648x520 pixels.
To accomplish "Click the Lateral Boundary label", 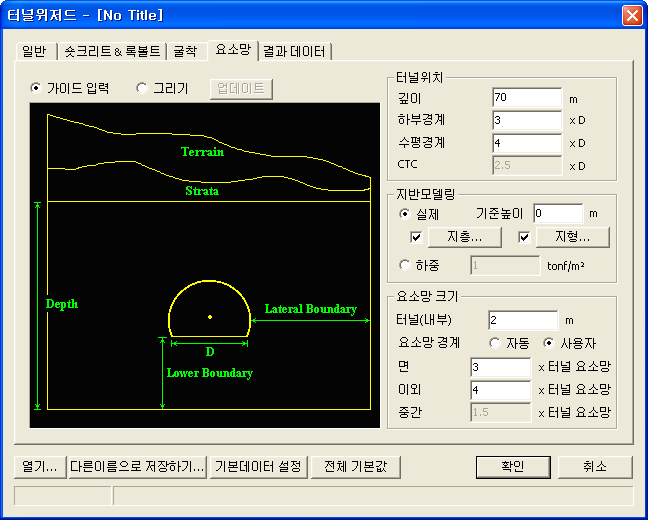I will [311, 309].
